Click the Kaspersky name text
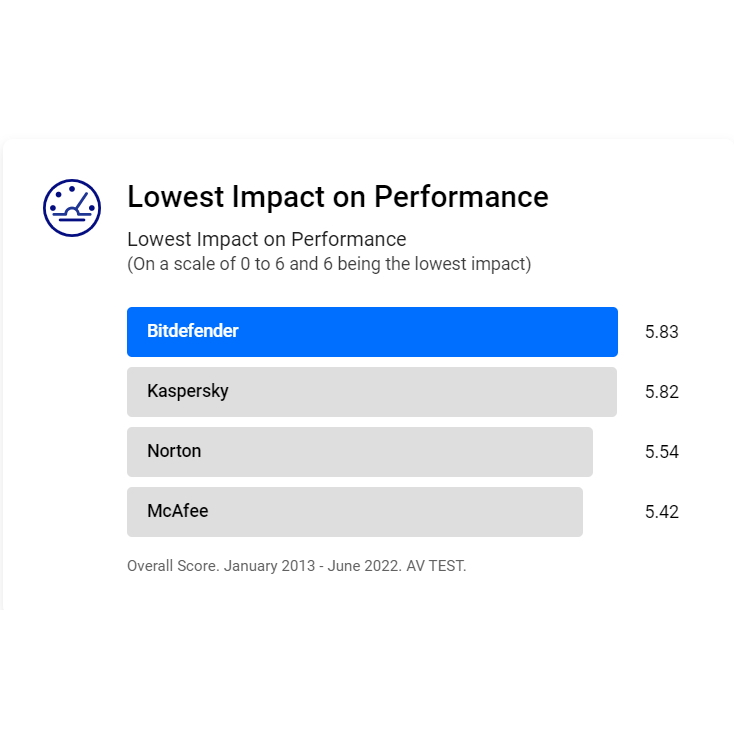The width and height of the screenshot is (734, 734). pos(188,391)
